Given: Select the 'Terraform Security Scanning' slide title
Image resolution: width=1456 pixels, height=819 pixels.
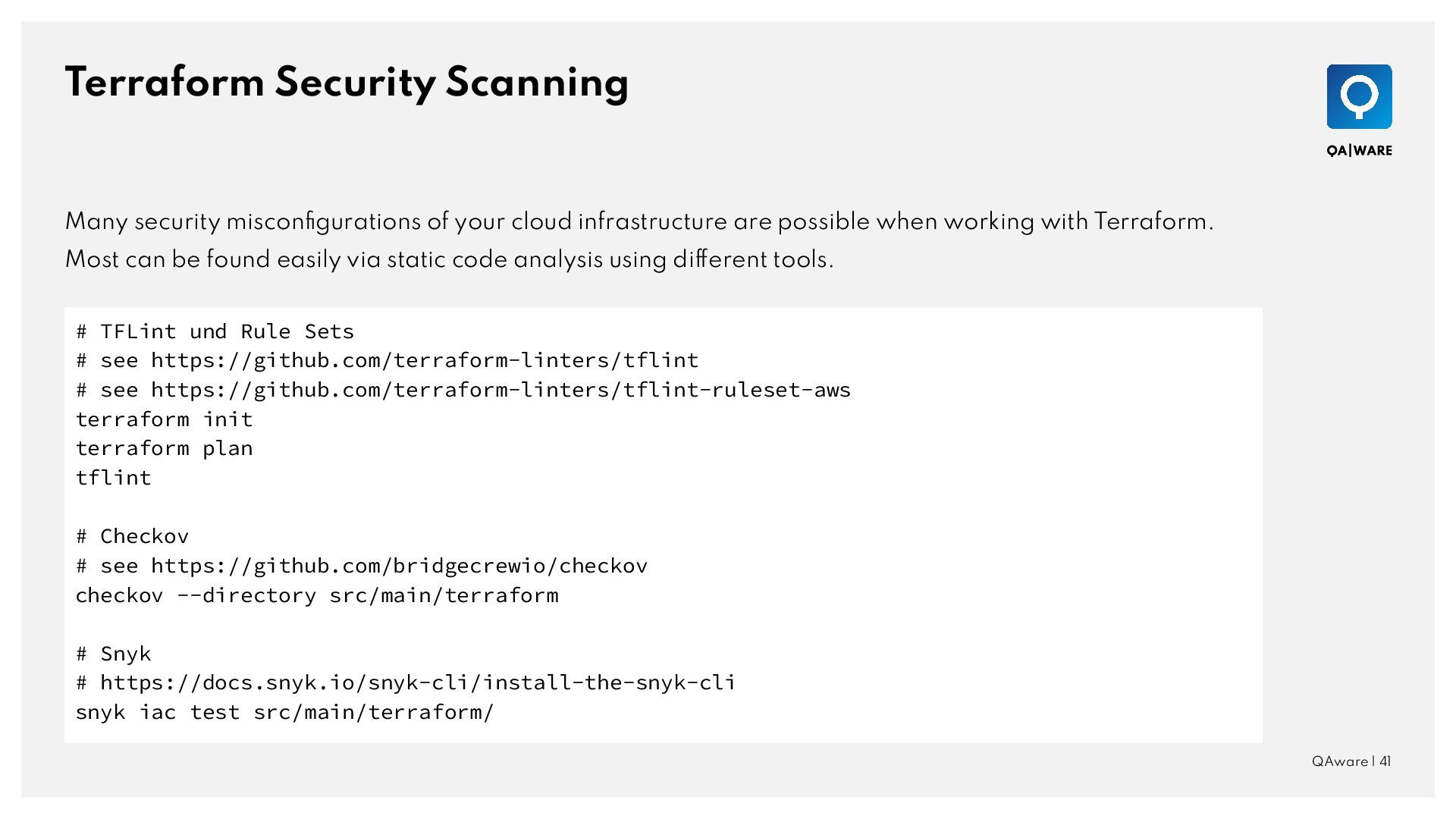Looking at the screenshot, I should click(347, 83).
